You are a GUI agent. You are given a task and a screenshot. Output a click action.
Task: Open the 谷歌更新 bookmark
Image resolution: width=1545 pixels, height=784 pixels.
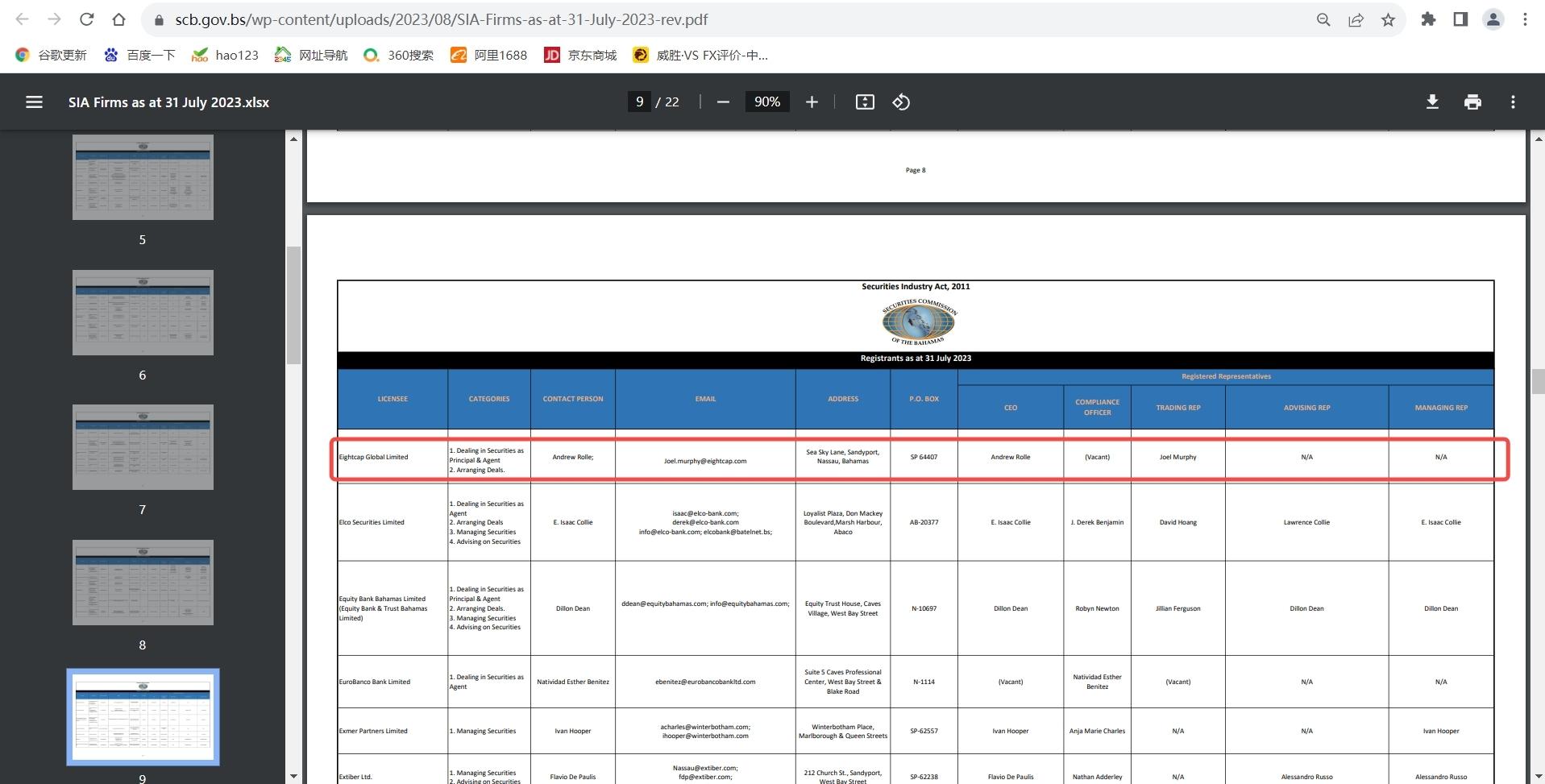click(51, 55)
